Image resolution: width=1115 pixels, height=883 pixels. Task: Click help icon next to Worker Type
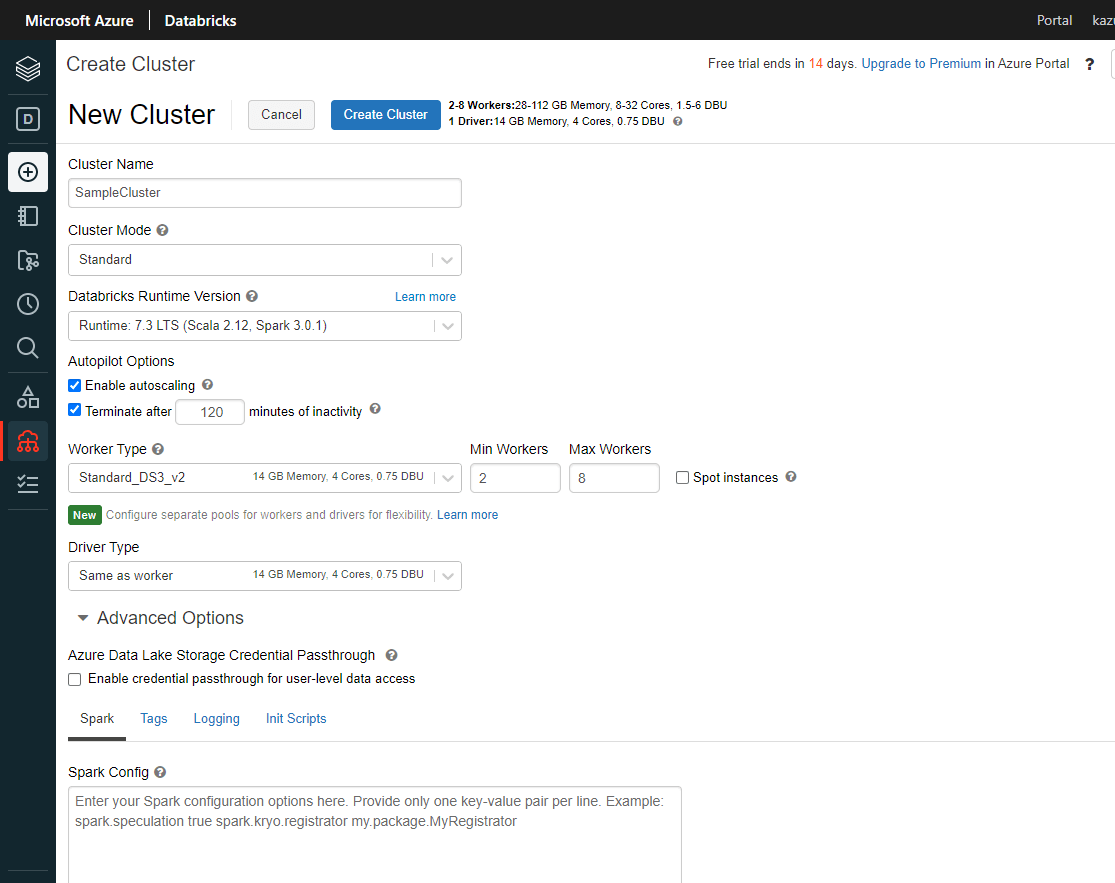point(158,449)
